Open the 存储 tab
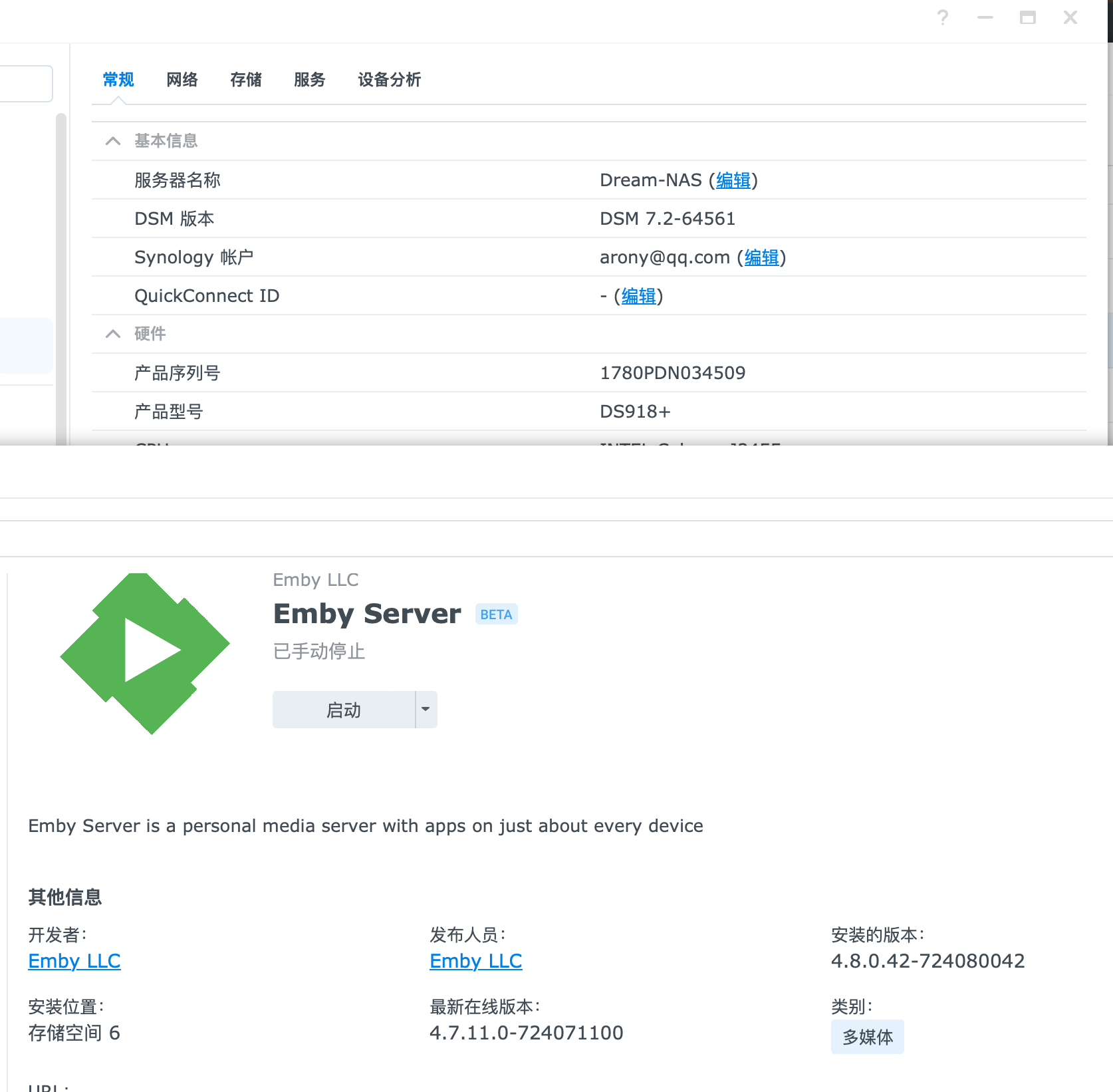This screenshot has width=1113, height=1092. (246, 80)
